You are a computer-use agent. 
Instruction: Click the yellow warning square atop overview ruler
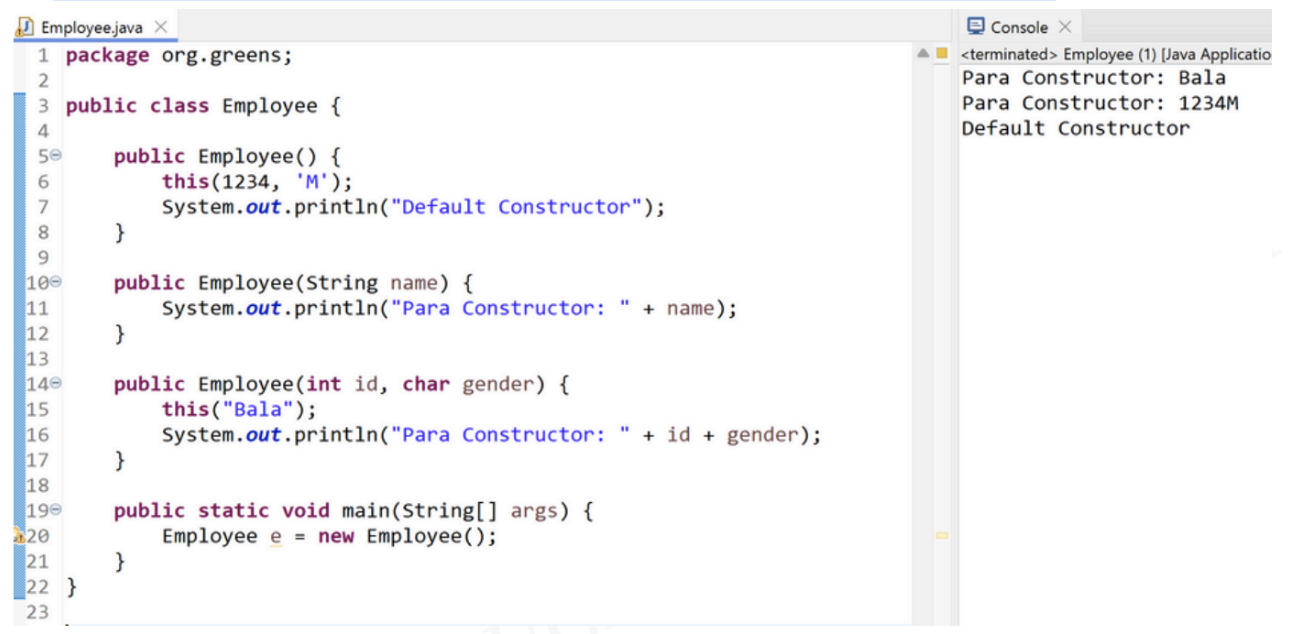[941, 54]
